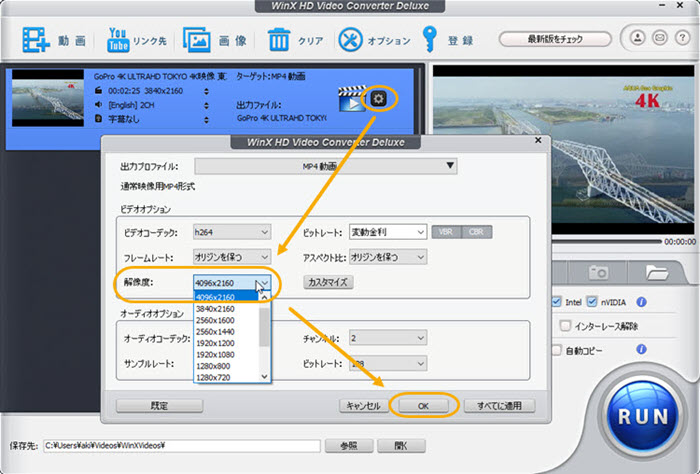
Task: Open the YouTube link (リンク先) tool
Action: point(118,40)
